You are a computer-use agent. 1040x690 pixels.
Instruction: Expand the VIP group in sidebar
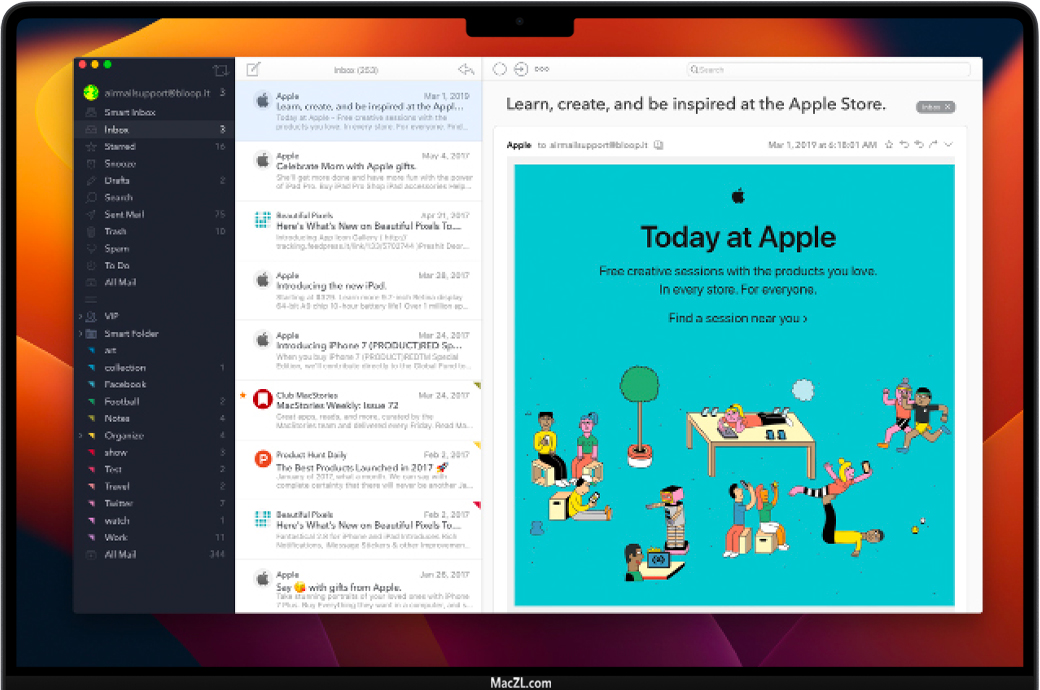pos(80,316)
